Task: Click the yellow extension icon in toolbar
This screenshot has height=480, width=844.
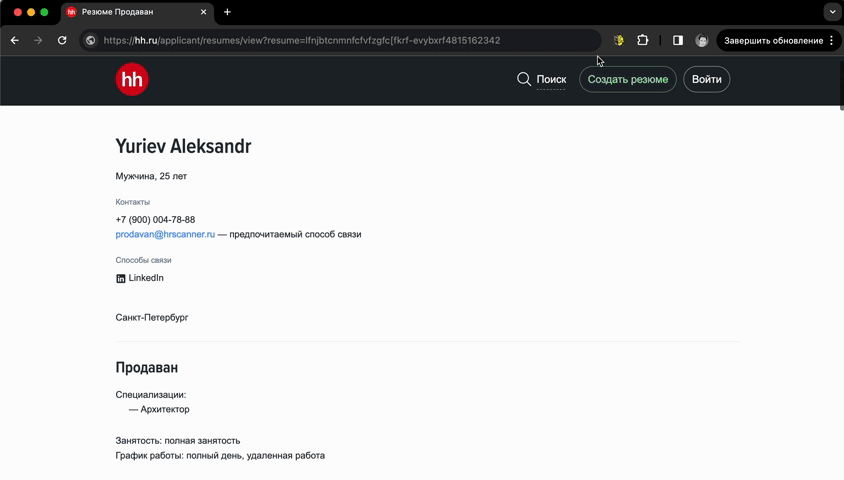Action: click(x=618, y=41)
